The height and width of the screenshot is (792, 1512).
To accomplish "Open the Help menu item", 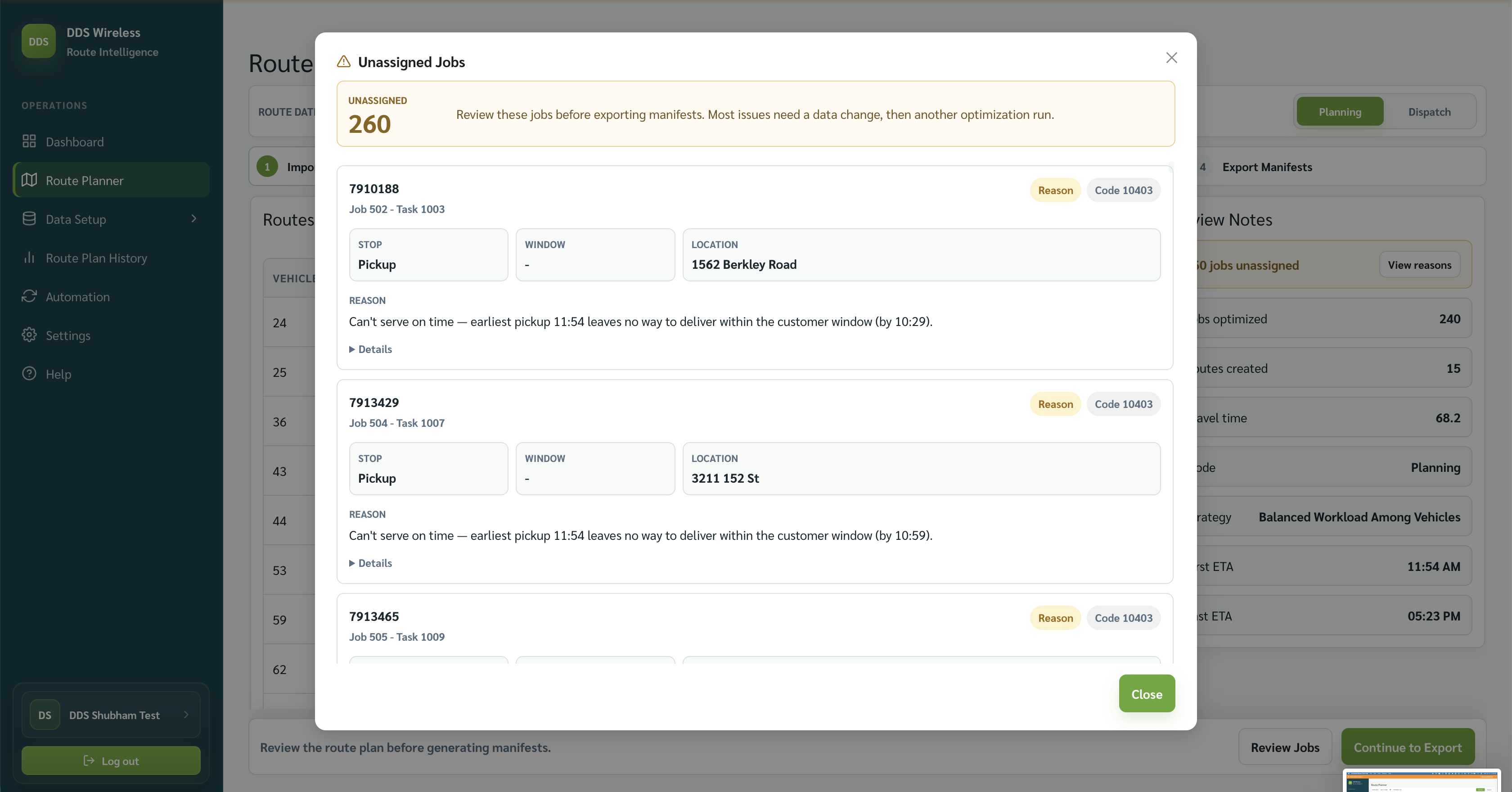I will coord(111,374).
